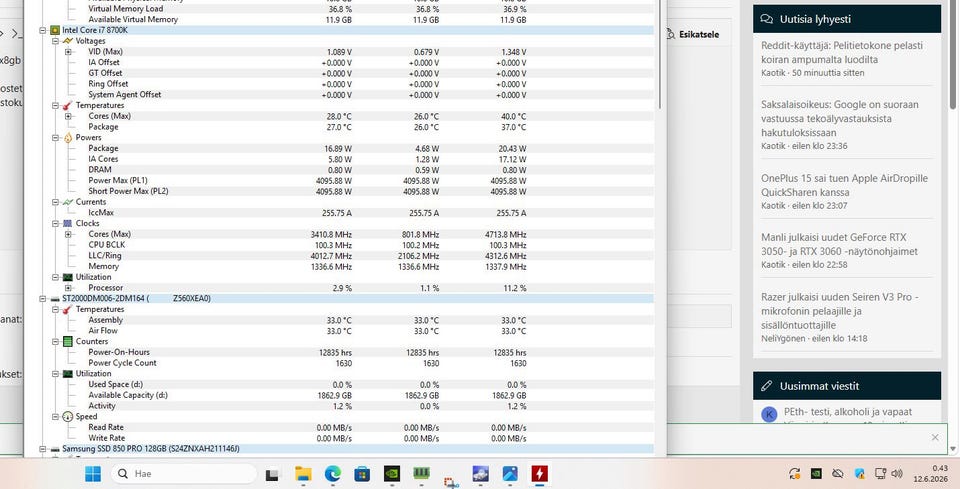Image resolution: width=960 pixels, height=489 pixels.
Task: Click the K user avatar
Action: [x=769, y=414]
